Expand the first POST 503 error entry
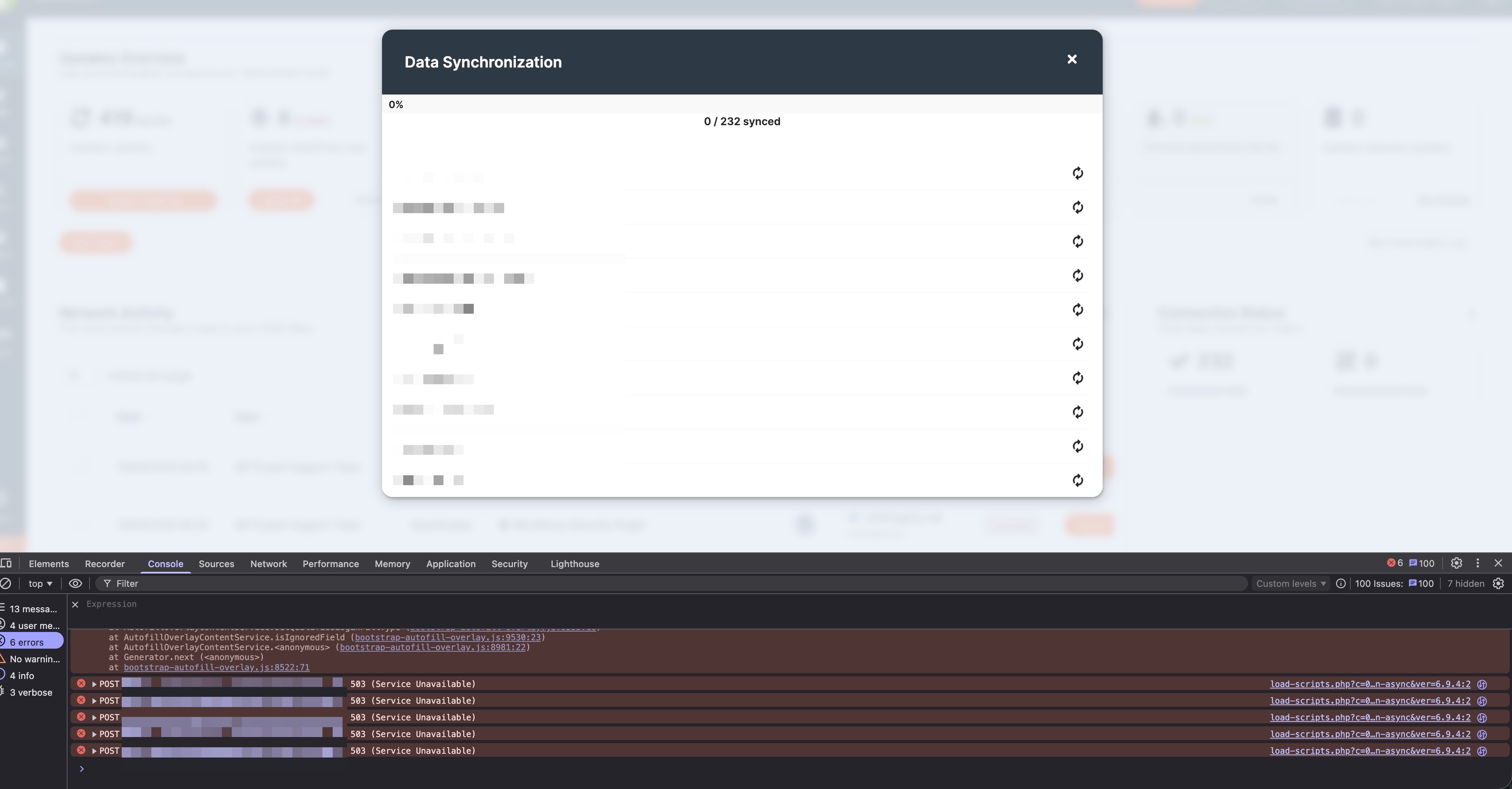The height and width of the screenshot is (789, 1512). (x=94, y=684)
